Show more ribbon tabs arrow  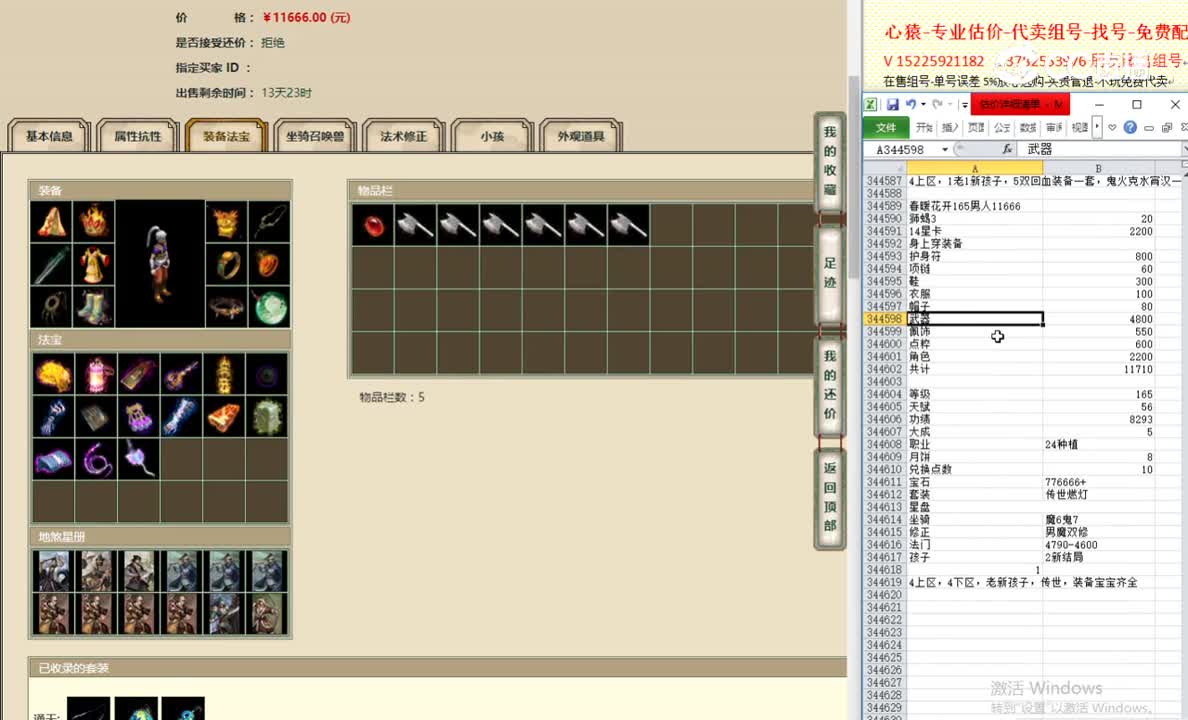pyautogui.click(x=1096, y=127)
